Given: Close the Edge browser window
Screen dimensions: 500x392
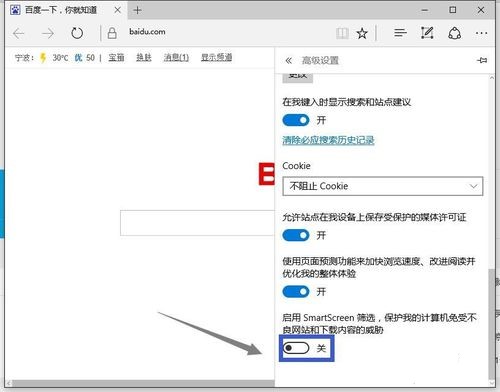Looking at the screenshot, I should (x=481, y=10).
